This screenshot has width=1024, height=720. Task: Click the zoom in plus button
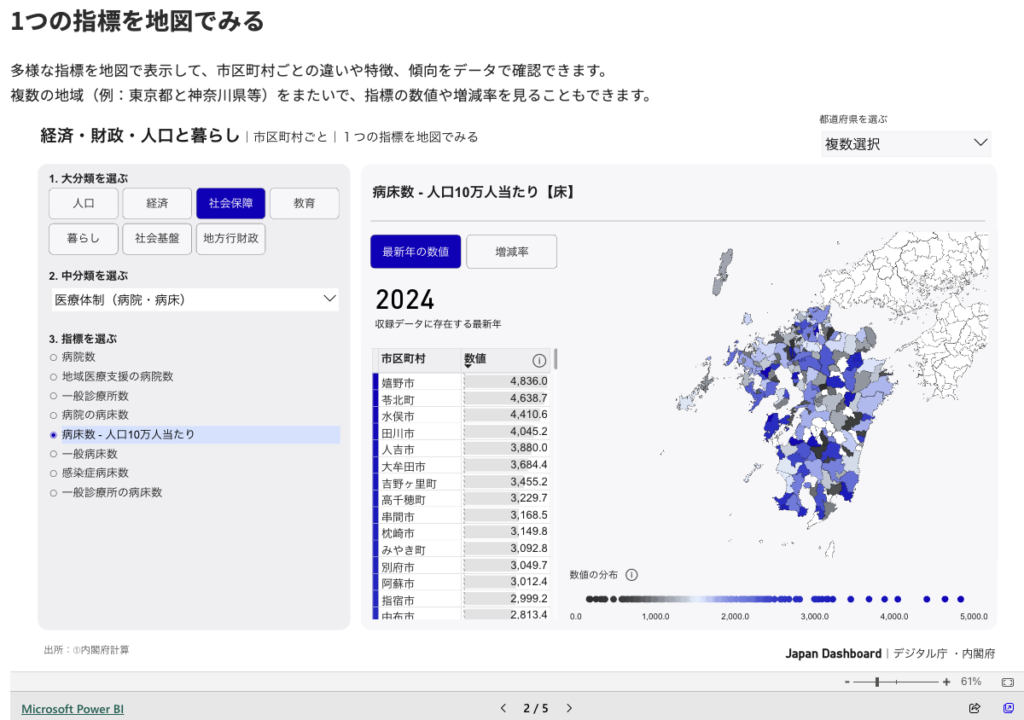click(x=946, y=682)
